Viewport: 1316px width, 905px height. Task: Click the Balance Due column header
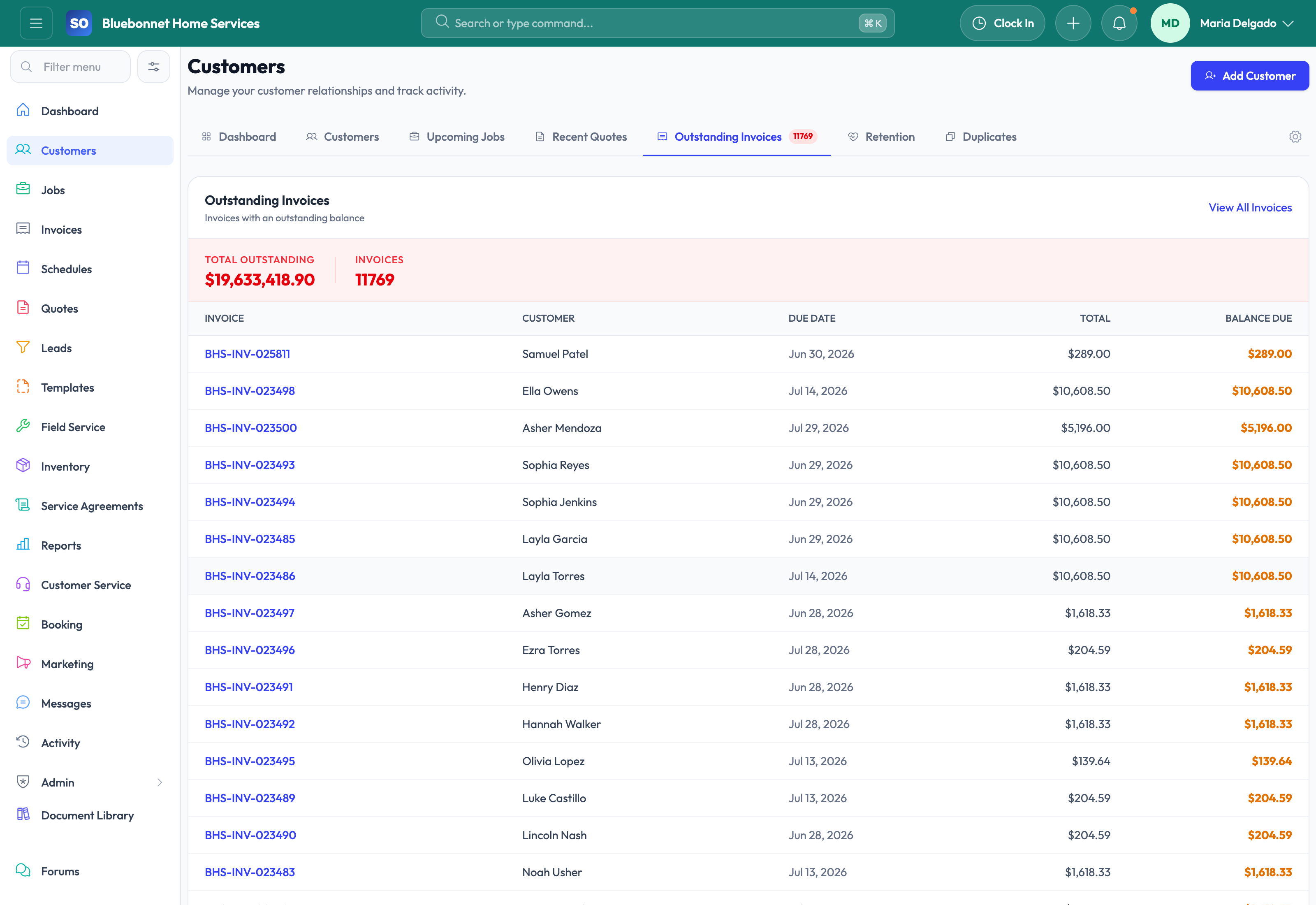pos(1258,318)
